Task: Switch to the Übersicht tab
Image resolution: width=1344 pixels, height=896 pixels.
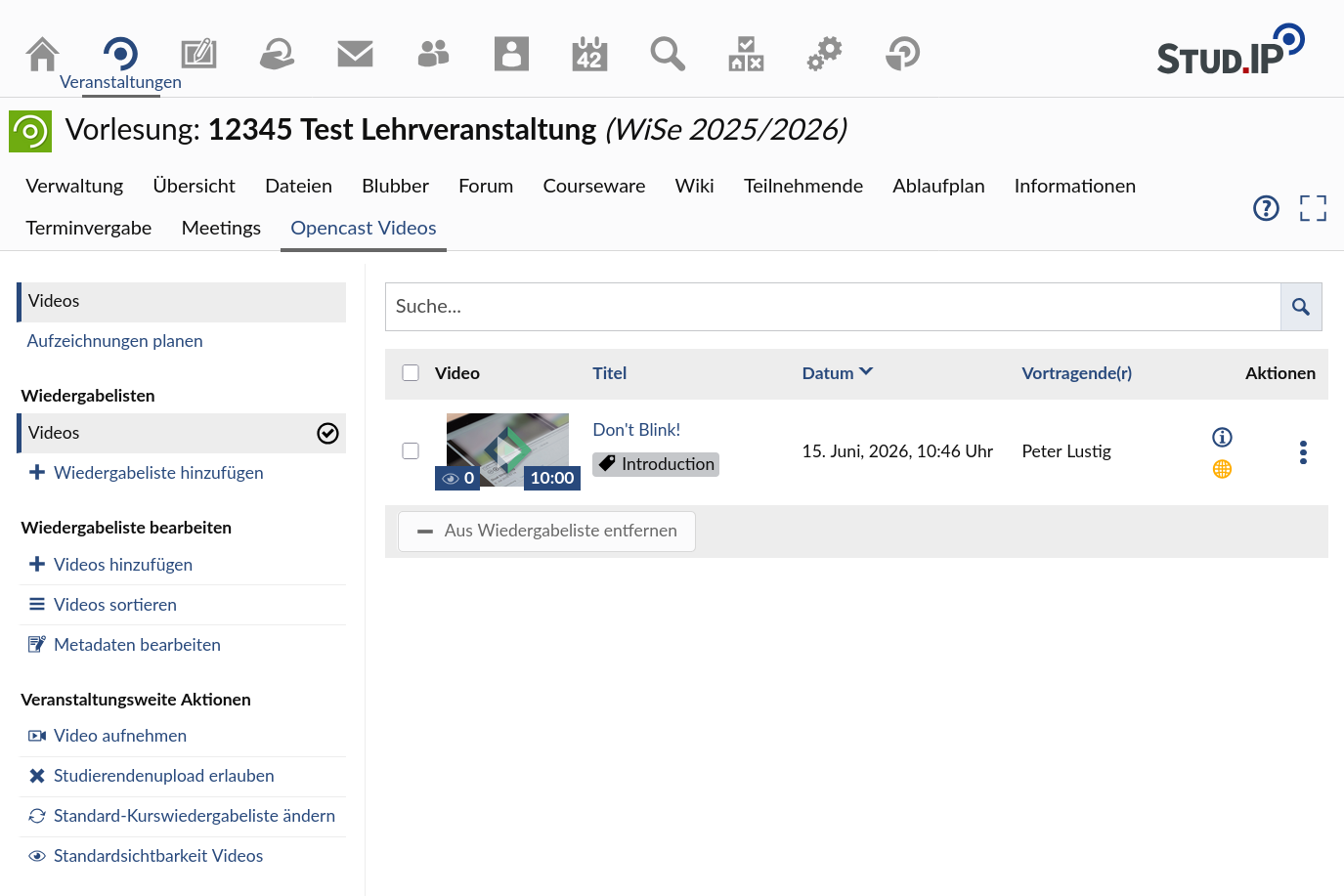Action: pyautogui.click(x=194, y=186)
